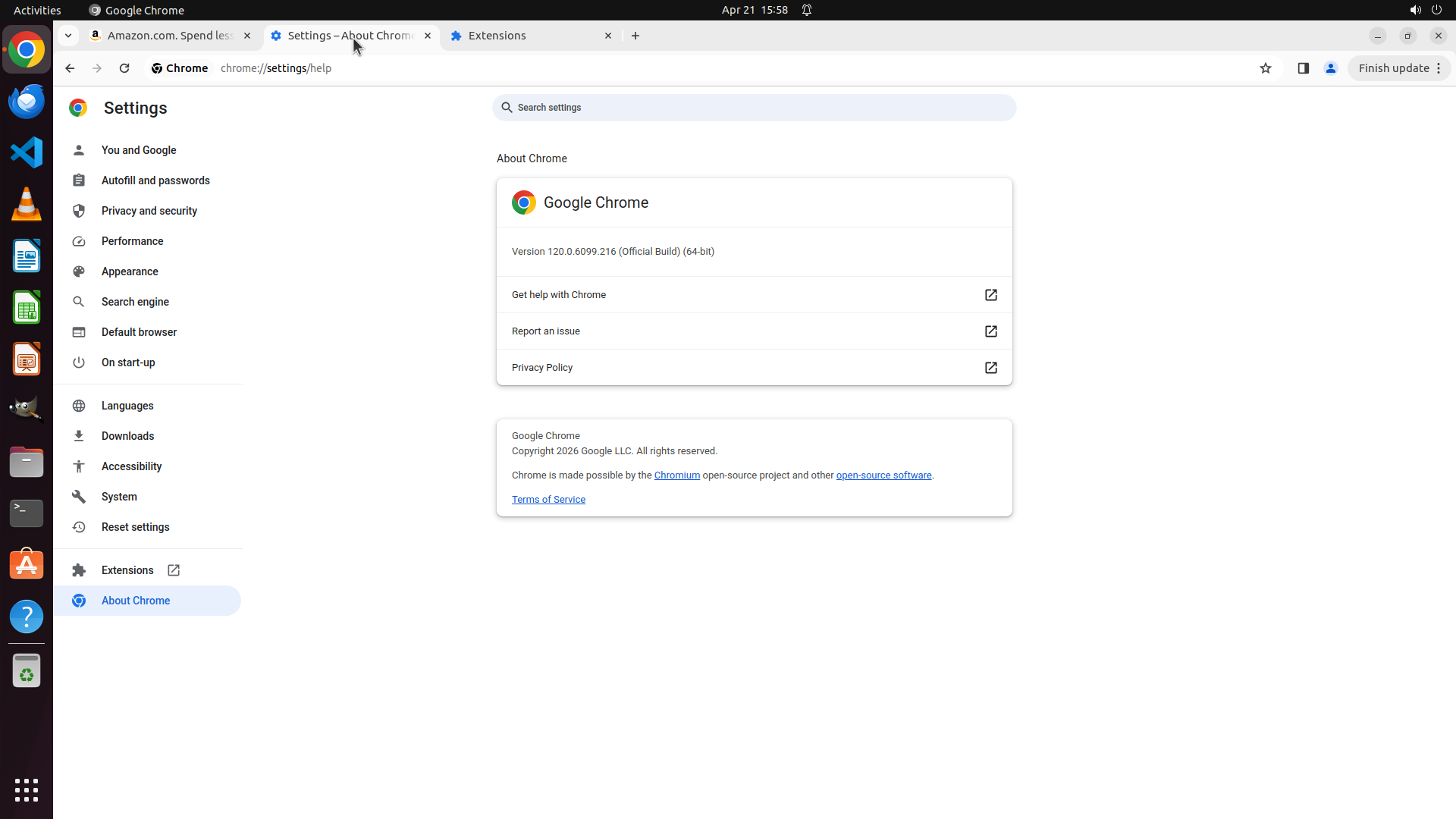Open system volume indicator in top bar

(1415, 10)
